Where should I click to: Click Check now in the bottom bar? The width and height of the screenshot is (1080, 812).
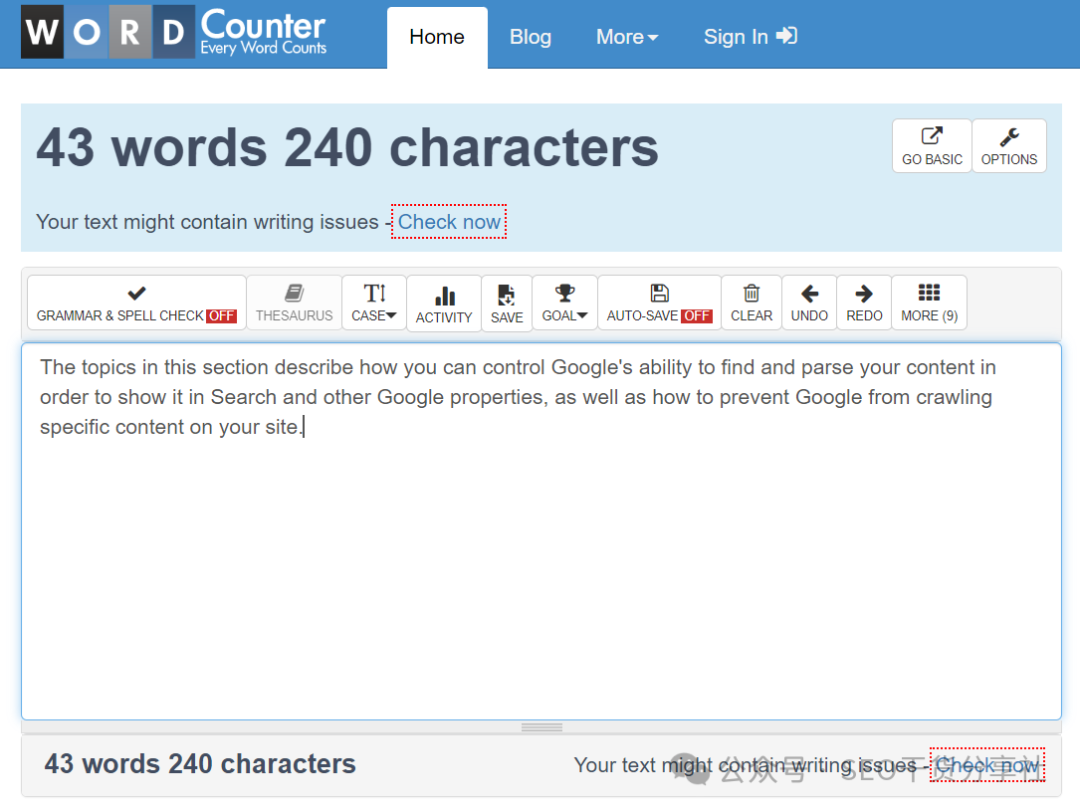(987, 764)
